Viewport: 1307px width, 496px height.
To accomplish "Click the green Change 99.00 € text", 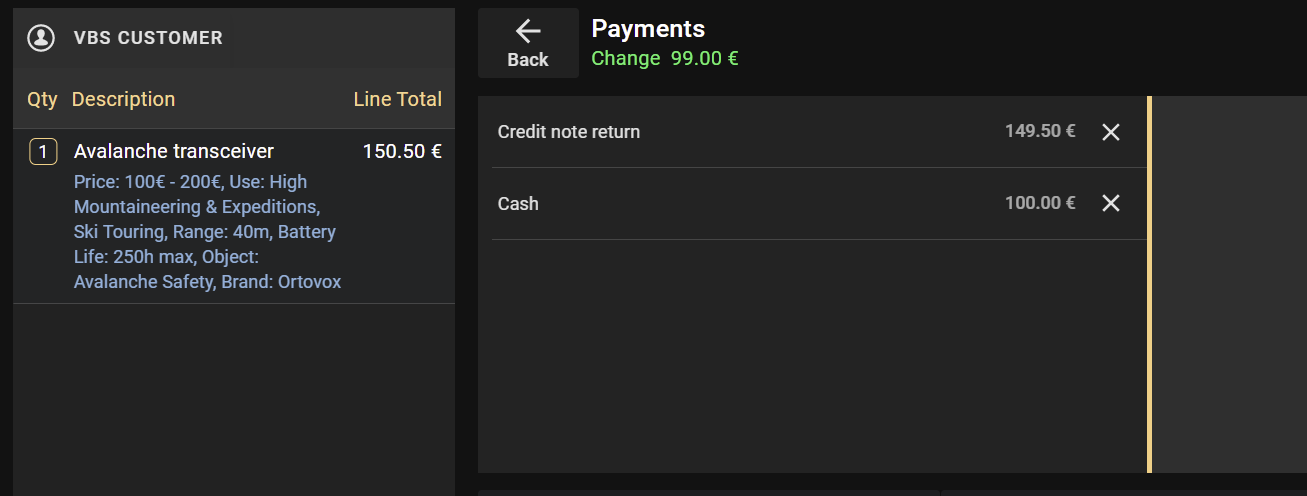I will tap(664, 58).
